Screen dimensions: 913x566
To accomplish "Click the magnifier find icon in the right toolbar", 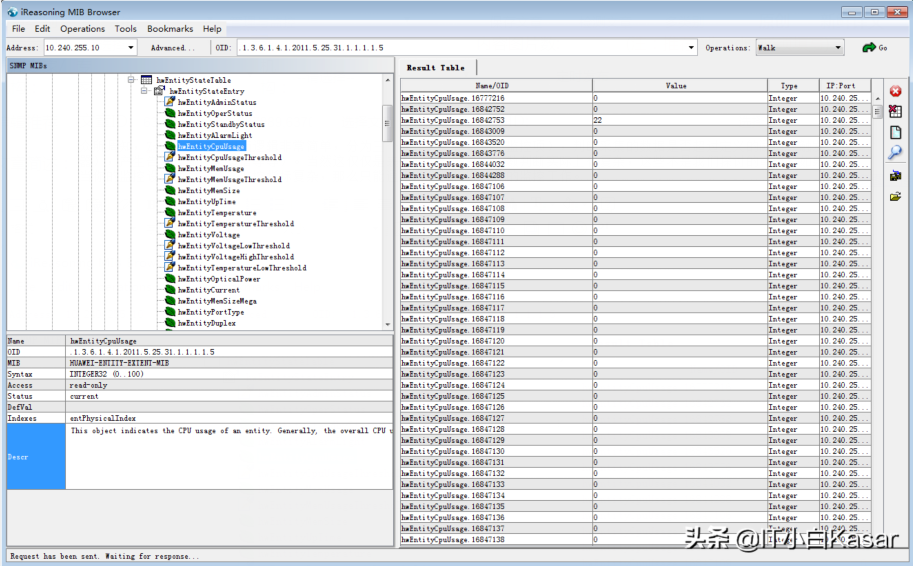I will click(x=895, y=153).
